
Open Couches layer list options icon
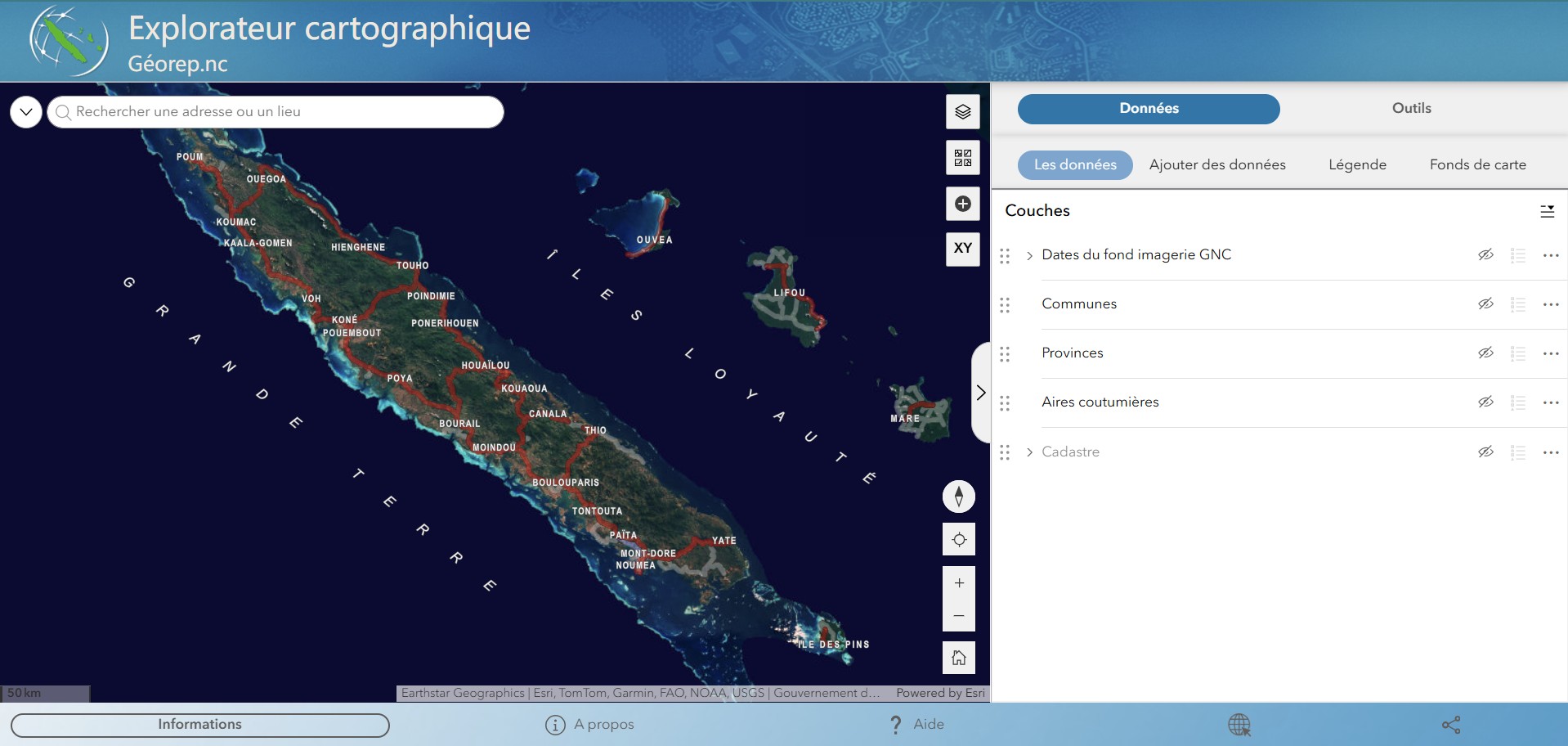coord(1547,211)
